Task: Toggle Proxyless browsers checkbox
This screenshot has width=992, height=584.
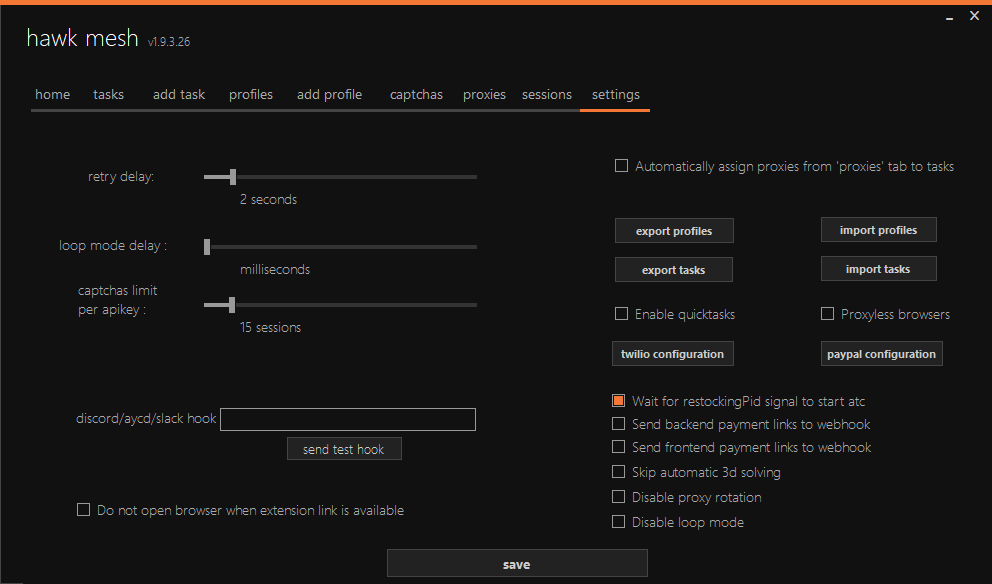Action: (827, 314)
